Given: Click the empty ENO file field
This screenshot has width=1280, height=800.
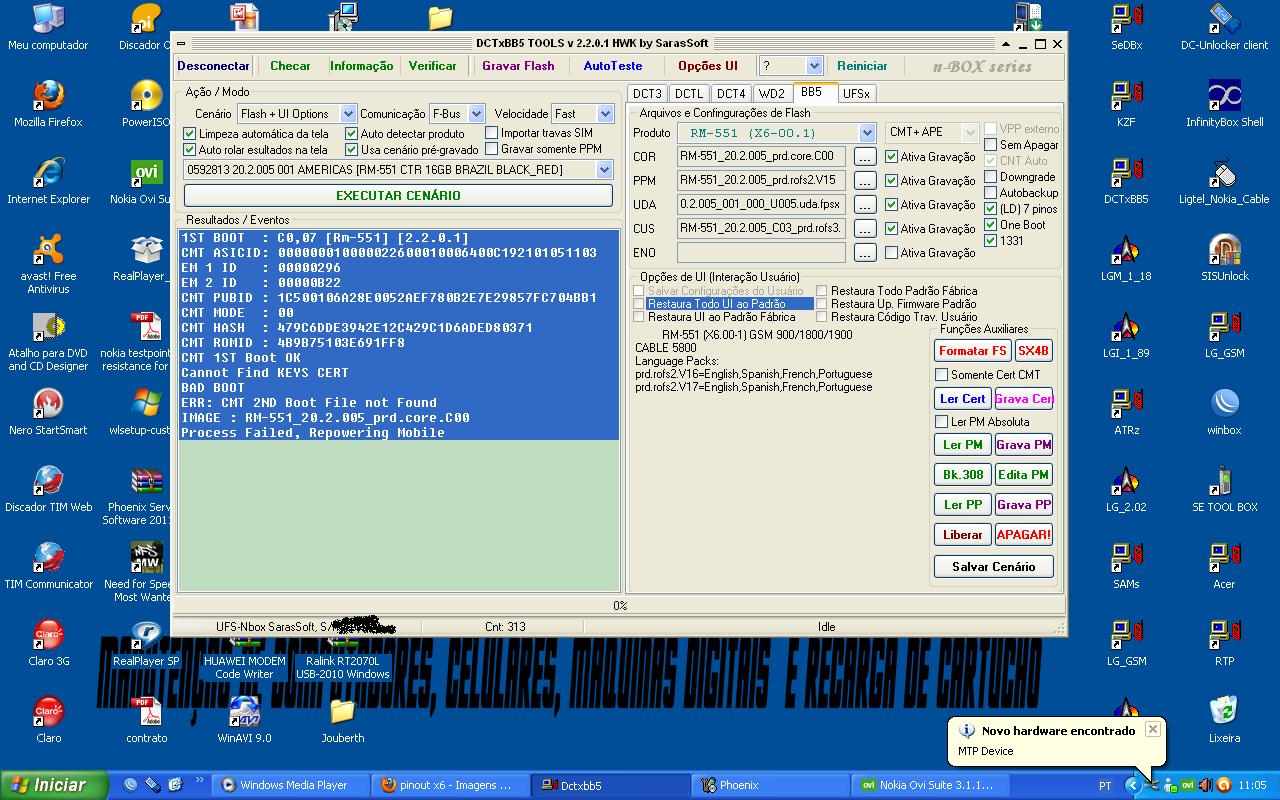Looking at the screenshot, I should (x=761, y=253).
